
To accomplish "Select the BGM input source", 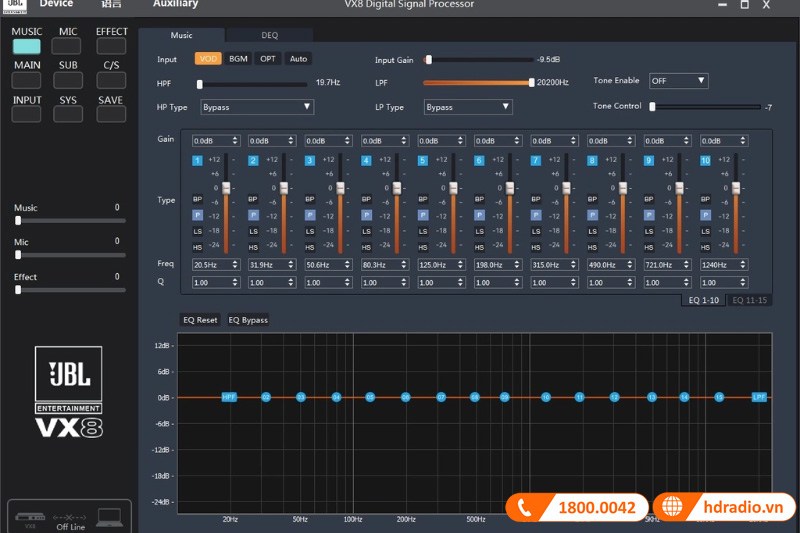I will [x=238, y=59].
